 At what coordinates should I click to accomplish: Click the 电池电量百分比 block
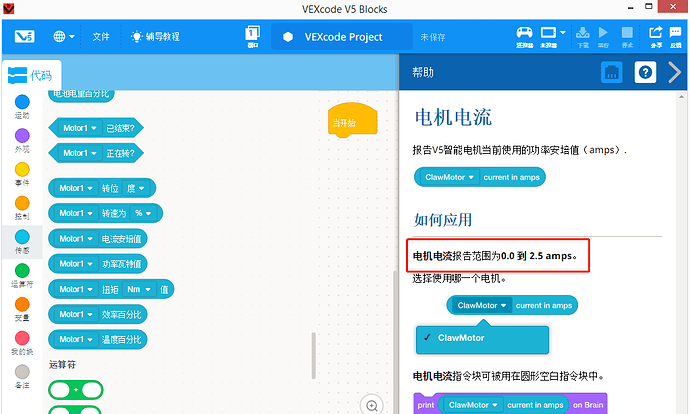coord(81,95)
